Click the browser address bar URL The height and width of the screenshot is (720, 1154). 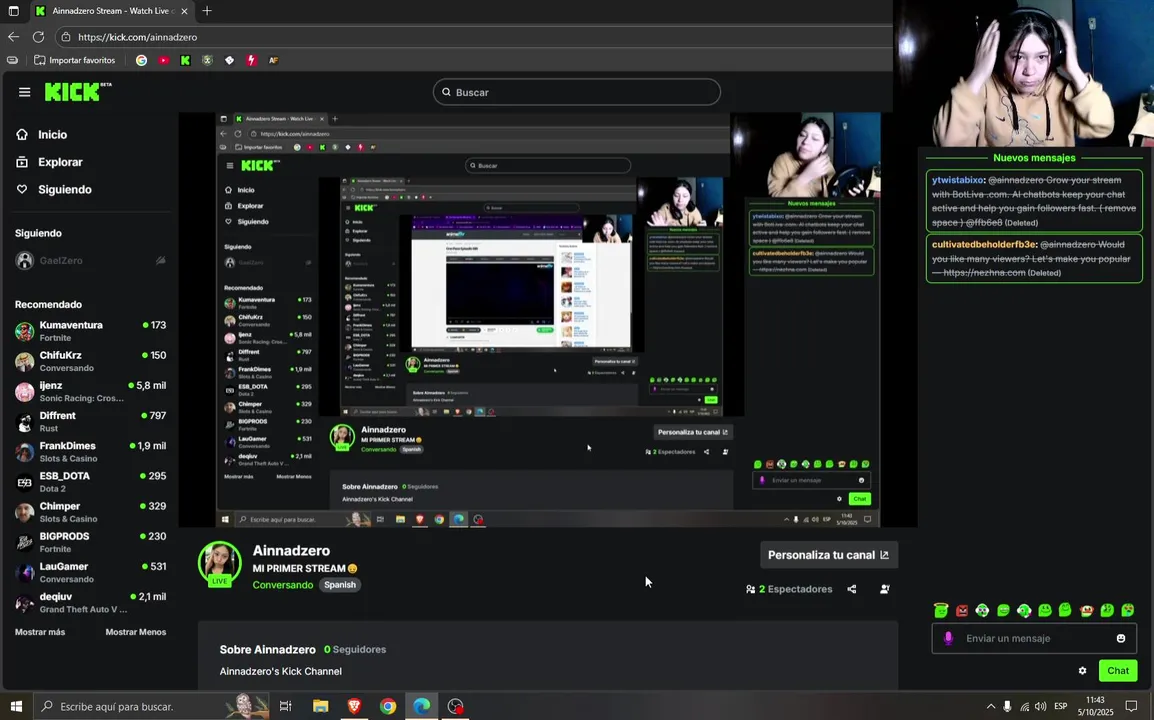(138, 37)
